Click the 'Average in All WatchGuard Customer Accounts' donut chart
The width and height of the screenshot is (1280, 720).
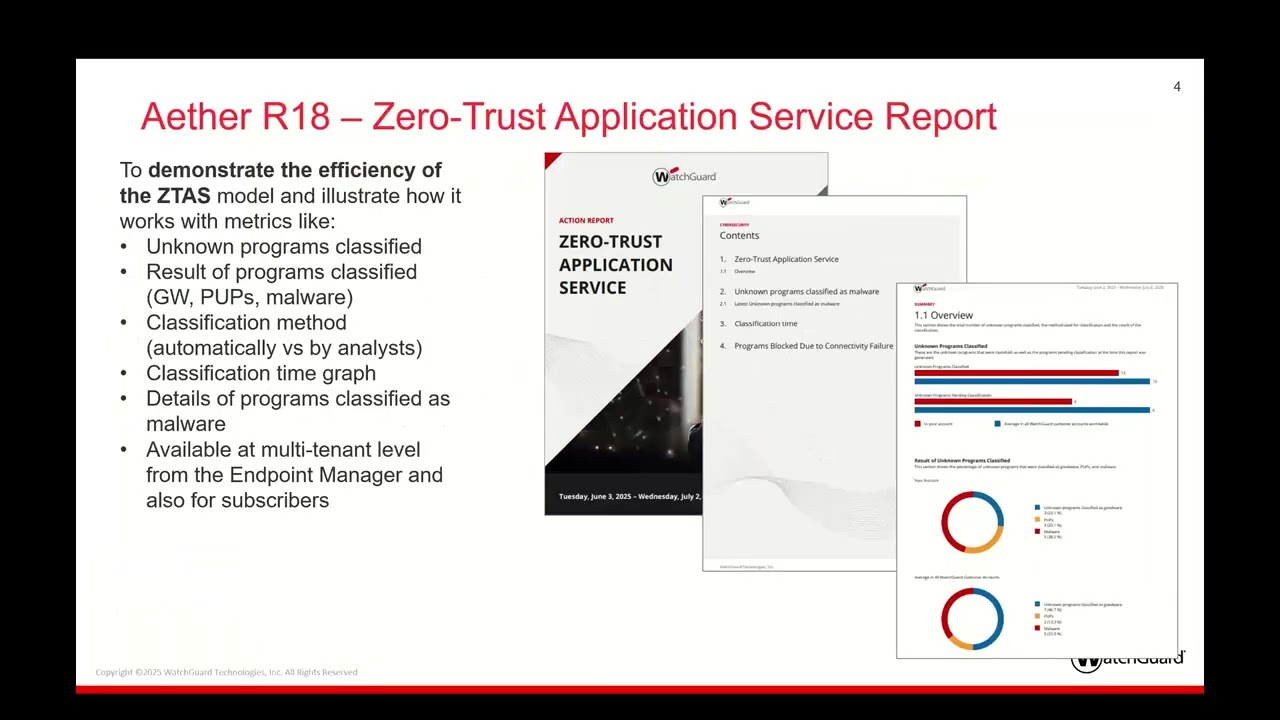coord(972,619)
